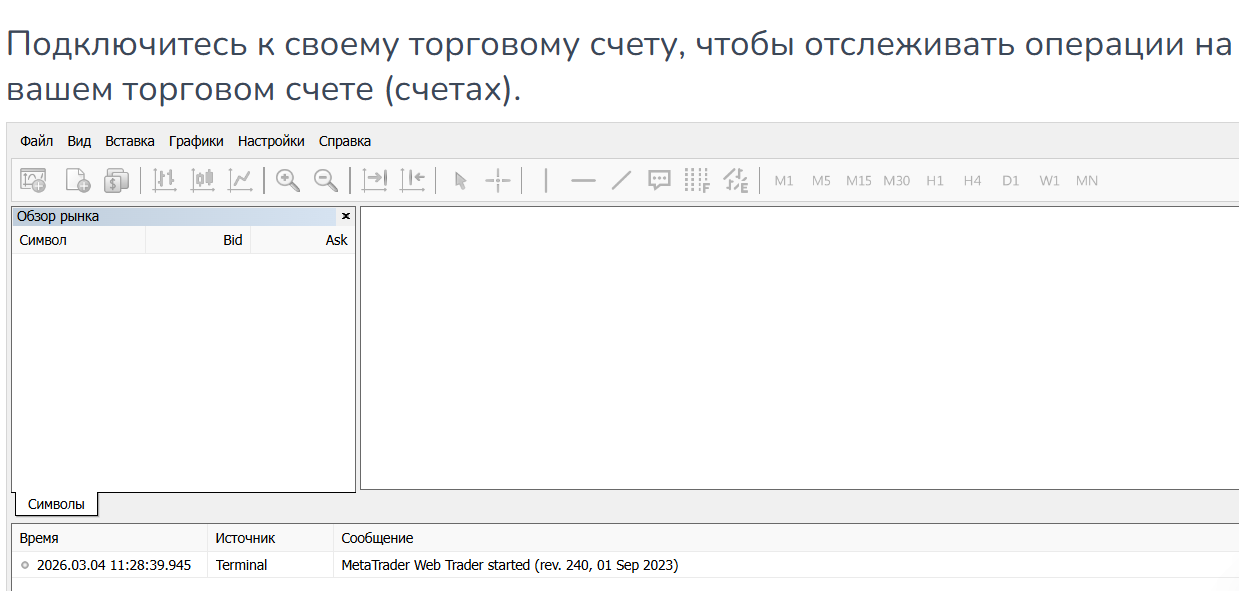Select the M15 timeframe
This screenshot has height=591, width=1239.
click(858, 181)
